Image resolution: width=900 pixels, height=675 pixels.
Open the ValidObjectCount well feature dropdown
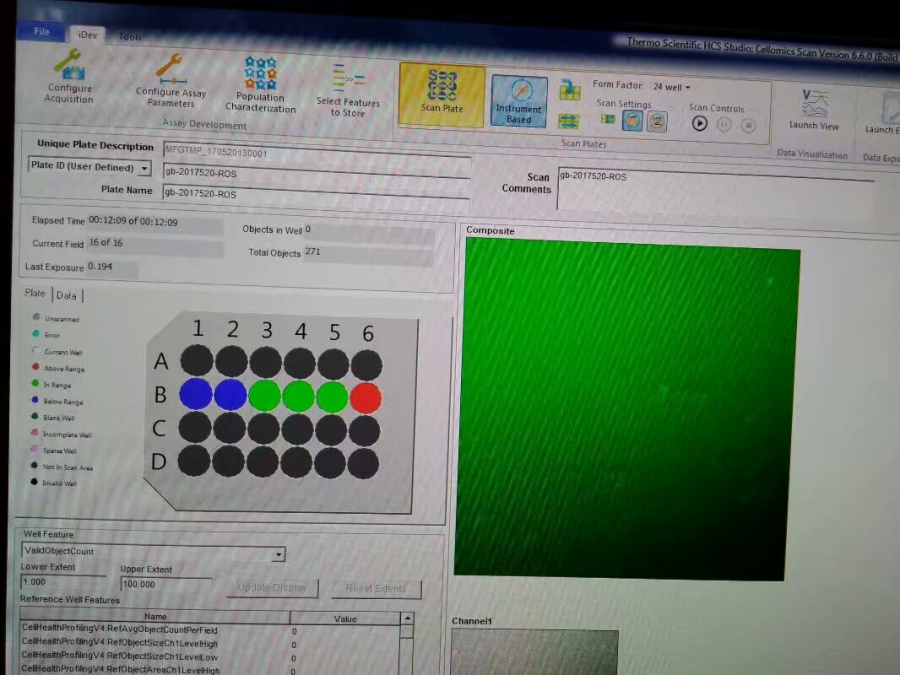153,552
